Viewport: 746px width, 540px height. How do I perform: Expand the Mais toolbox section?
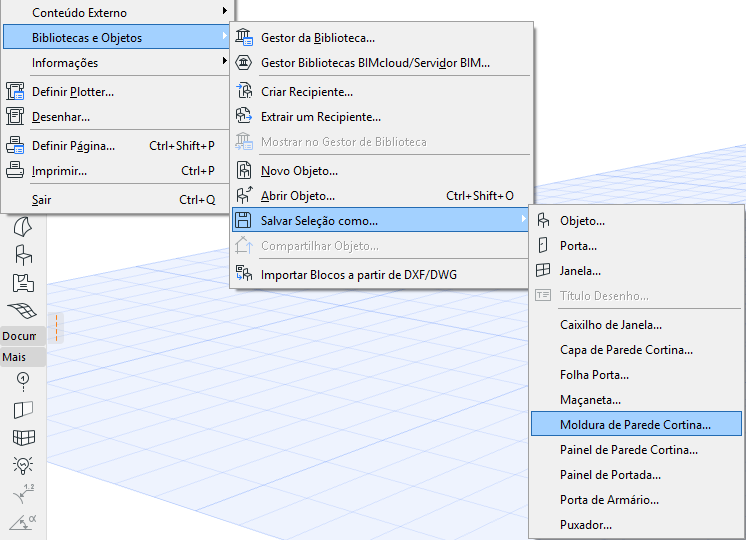click(x=23, y=357)
